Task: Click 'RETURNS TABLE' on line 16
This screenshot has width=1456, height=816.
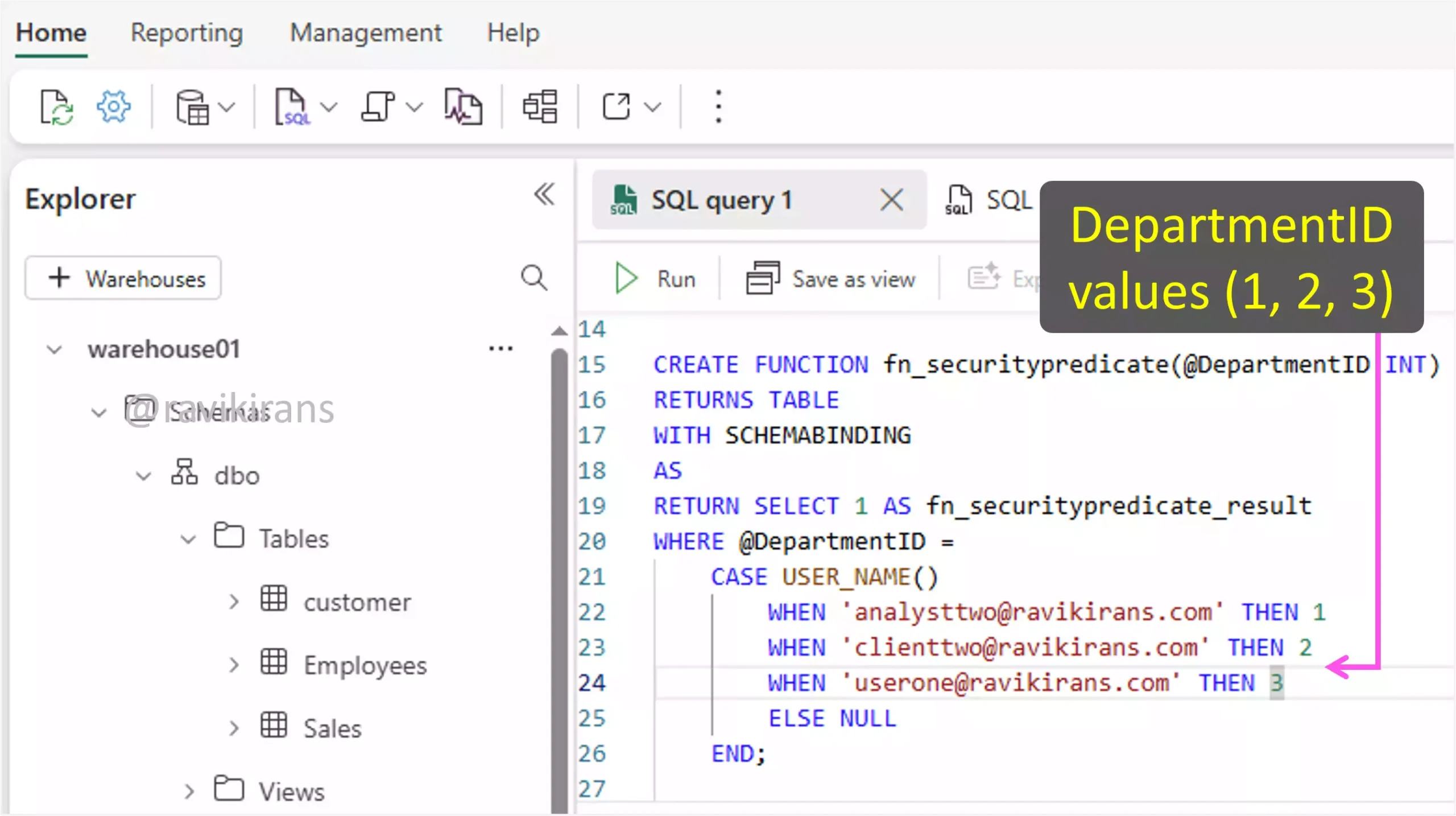Action: 746,400
